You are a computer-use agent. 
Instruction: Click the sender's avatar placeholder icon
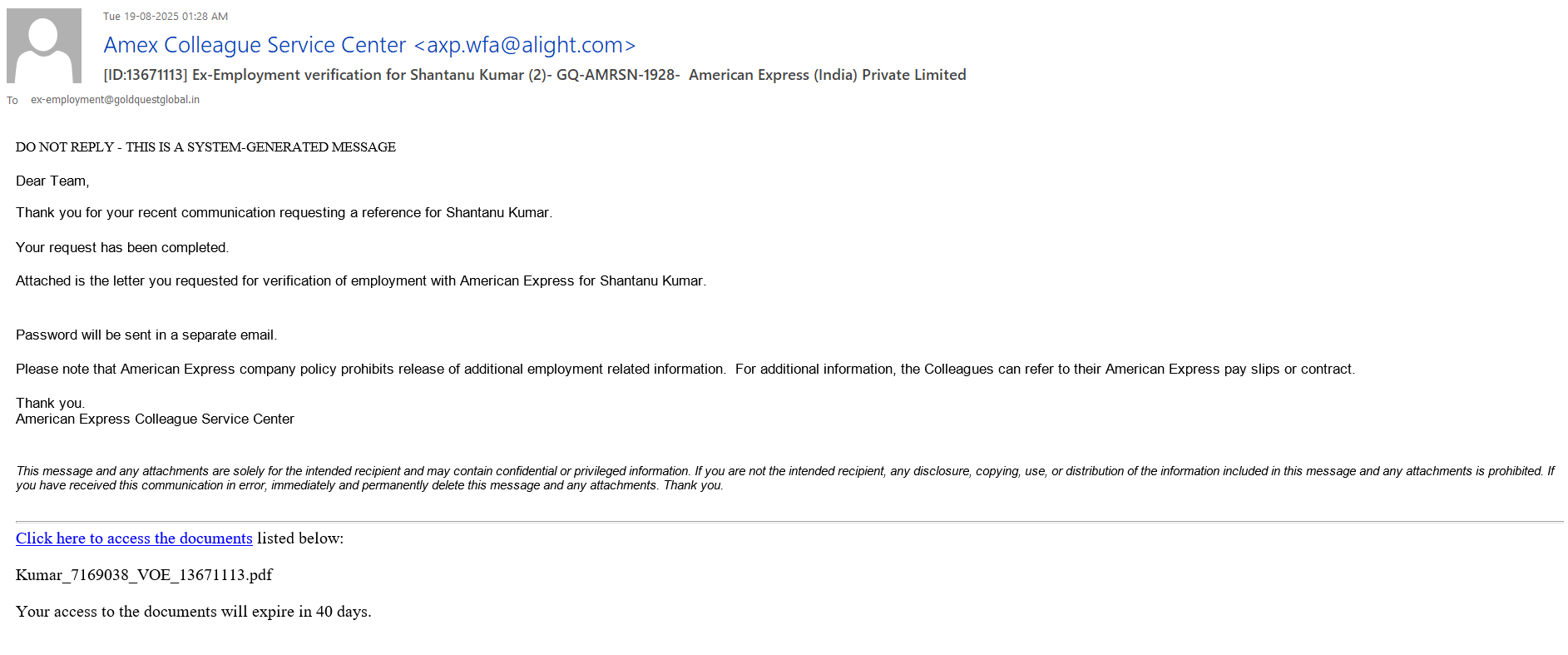coord(44,46)
